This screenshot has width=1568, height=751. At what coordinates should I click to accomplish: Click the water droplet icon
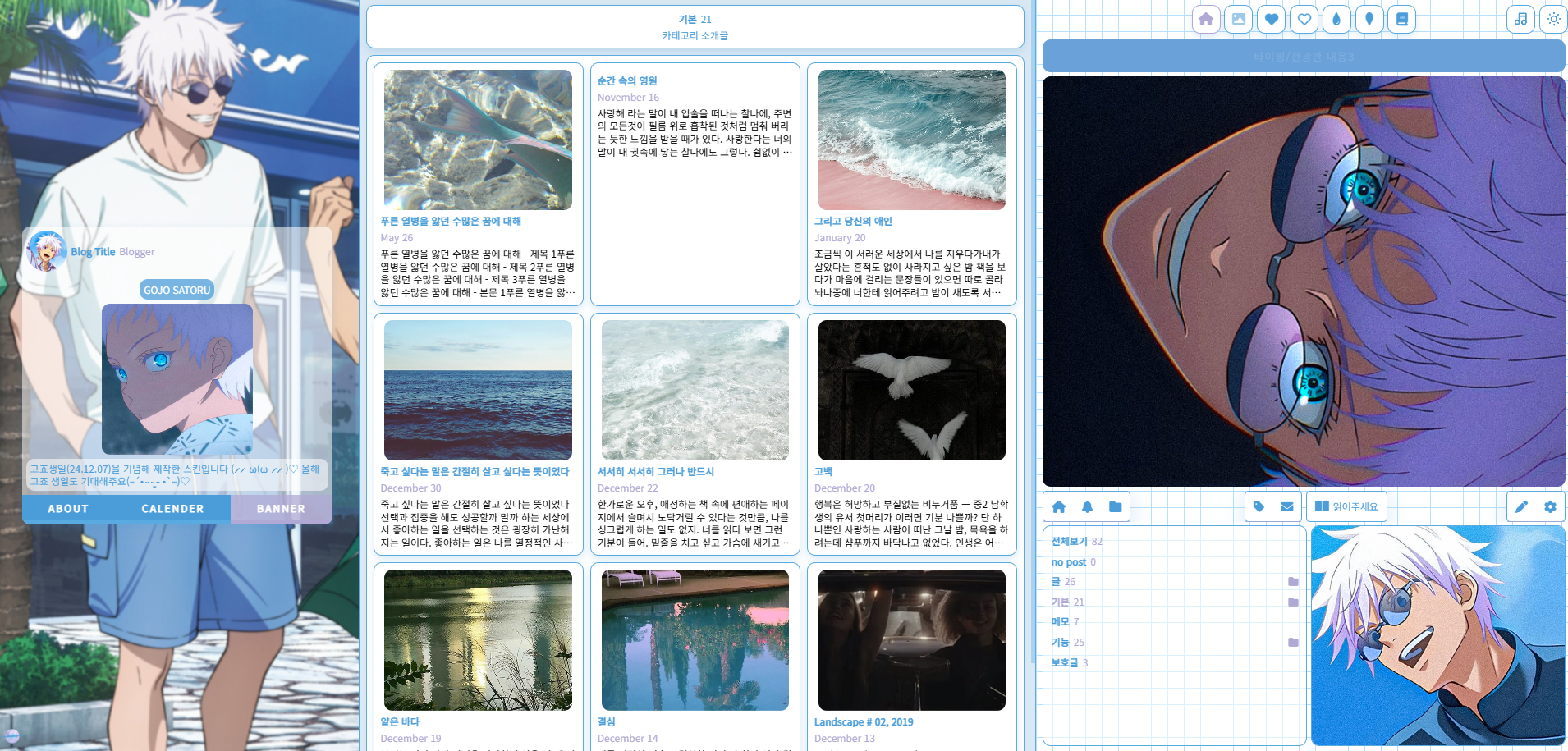pyautogui.click(x=1336, y=19)
